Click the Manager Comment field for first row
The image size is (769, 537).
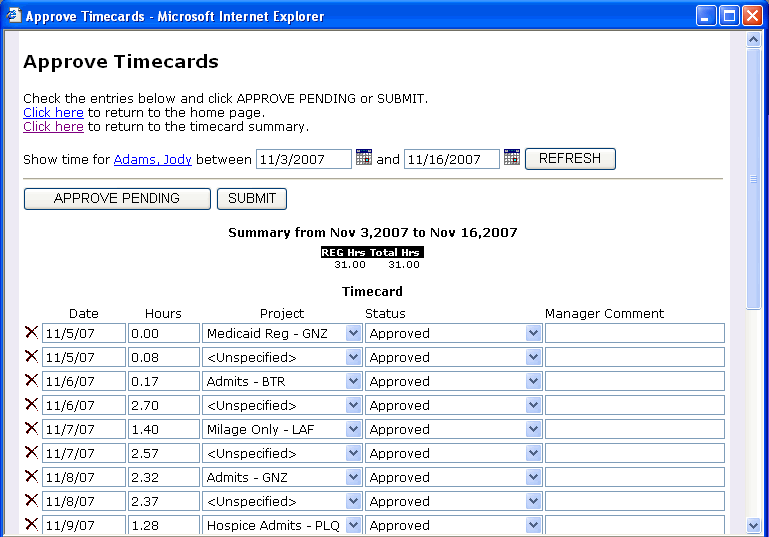coord(634,333)
